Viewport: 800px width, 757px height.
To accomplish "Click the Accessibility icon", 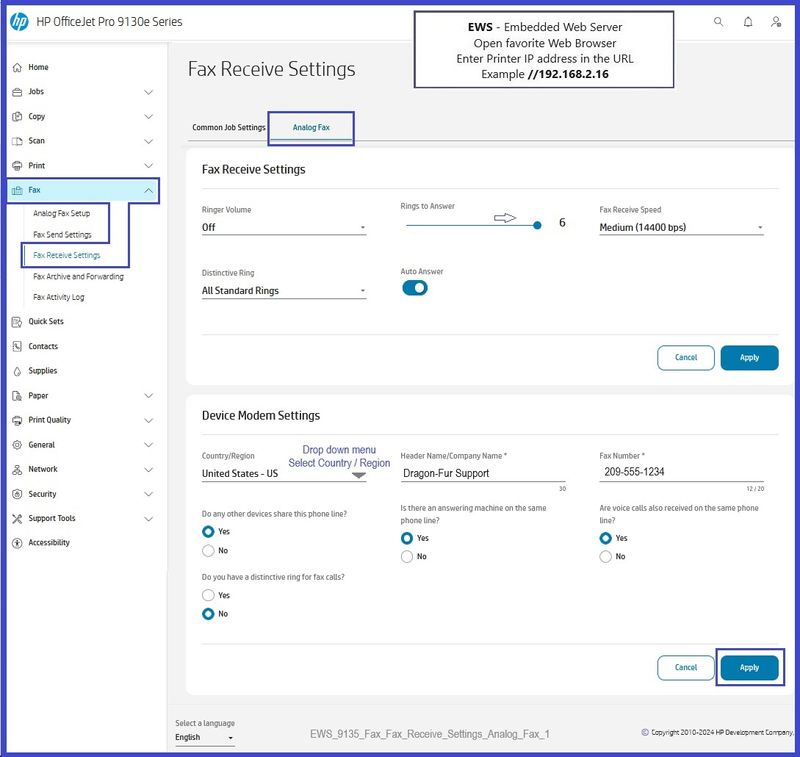I will click(x=17, y=543).
